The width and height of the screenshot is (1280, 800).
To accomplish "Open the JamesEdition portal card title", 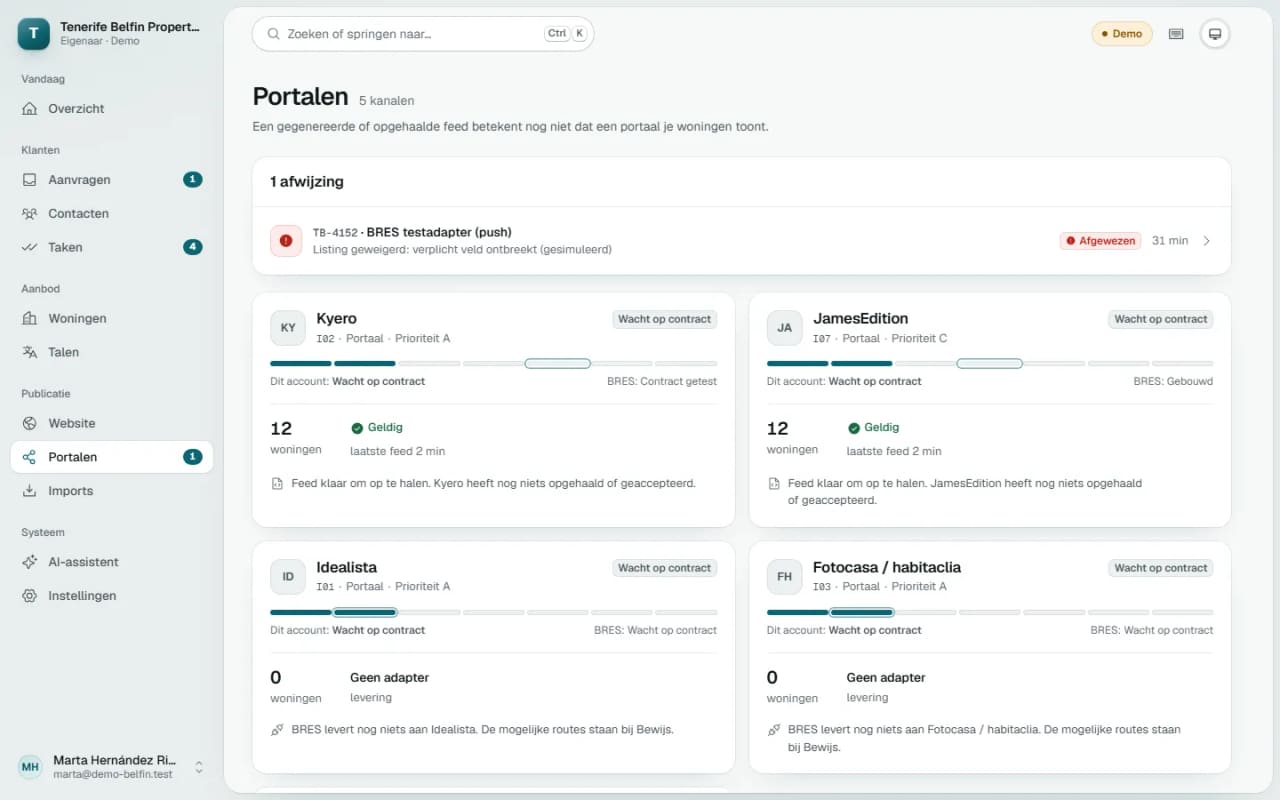I will click(860, 318).
